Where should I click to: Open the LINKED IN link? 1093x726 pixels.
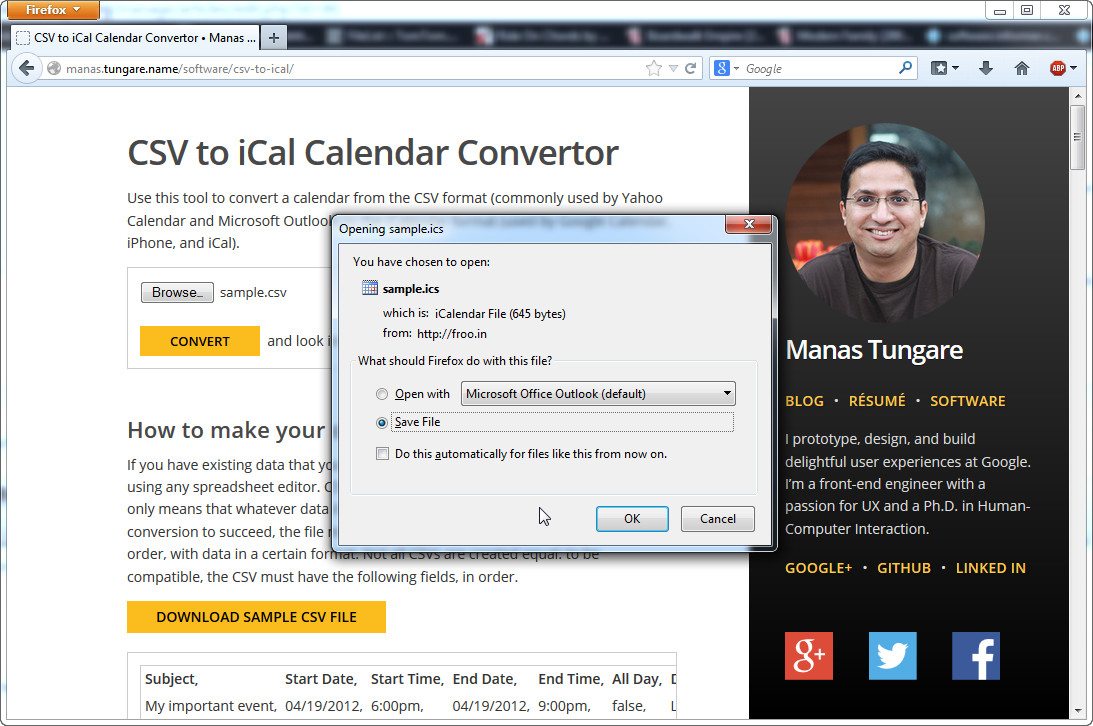[x=991, y=568]
